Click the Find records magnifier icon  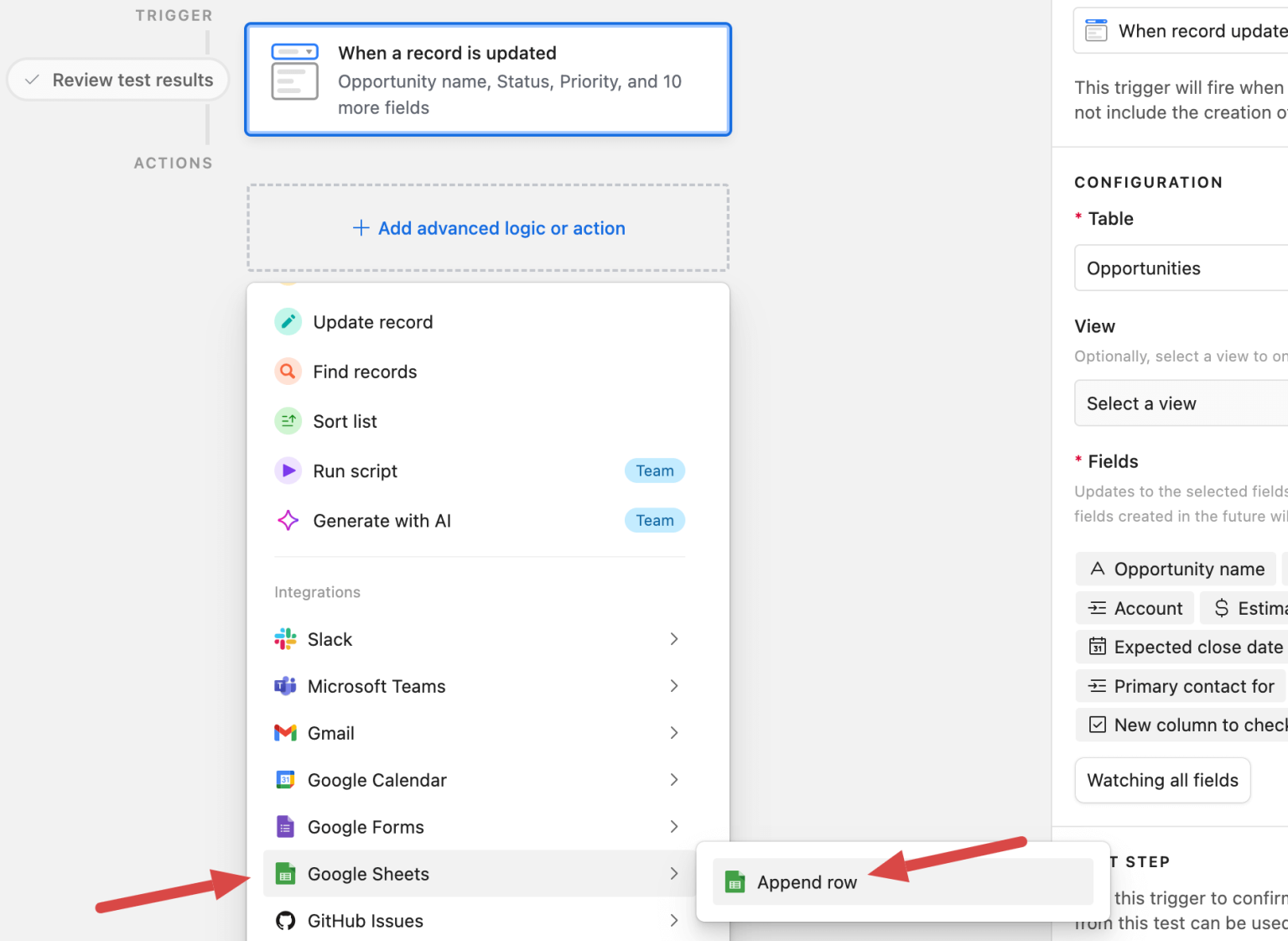[x=288, y=371]
